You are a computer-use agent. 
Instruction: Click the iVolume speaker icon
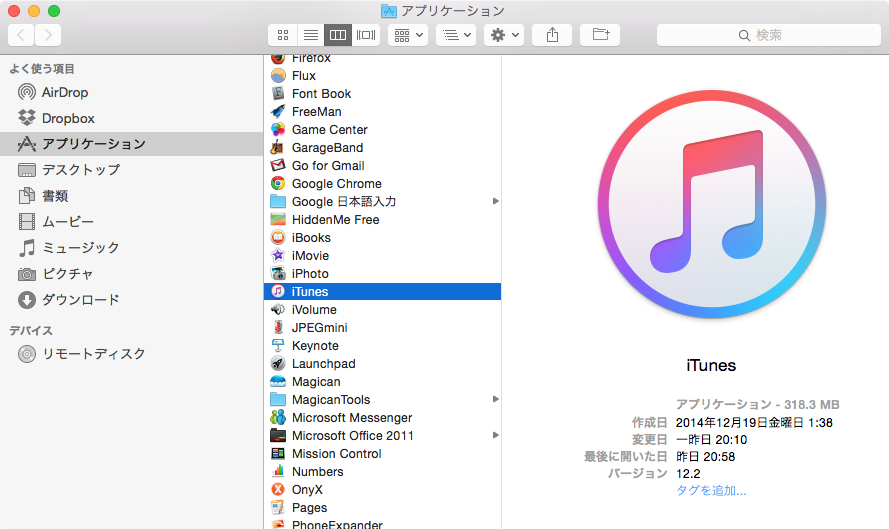click(x=278, y=310)
